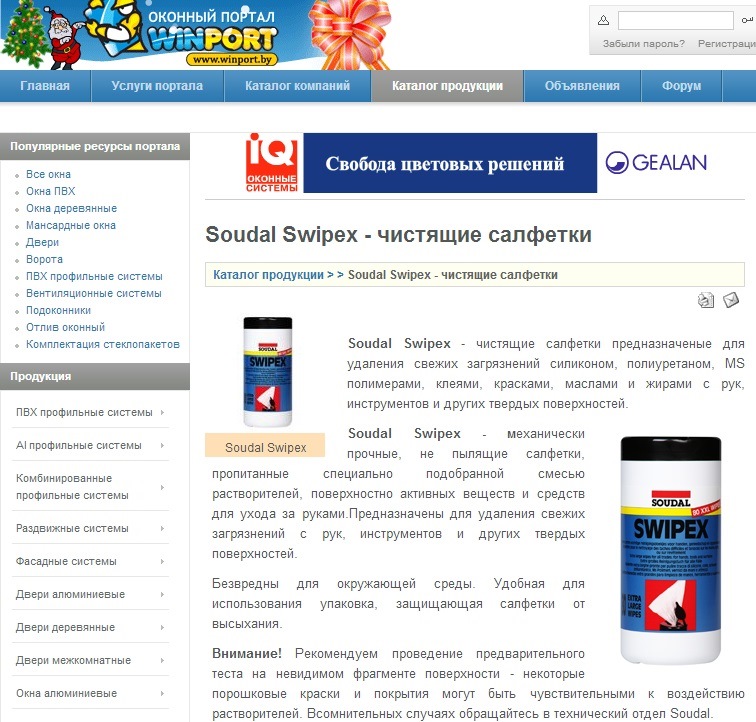Viewport: 756px width, 722px height.
Task: Expand arrow for Раздвижные системы
Action: pyautogui.click(x=162, y=529)
